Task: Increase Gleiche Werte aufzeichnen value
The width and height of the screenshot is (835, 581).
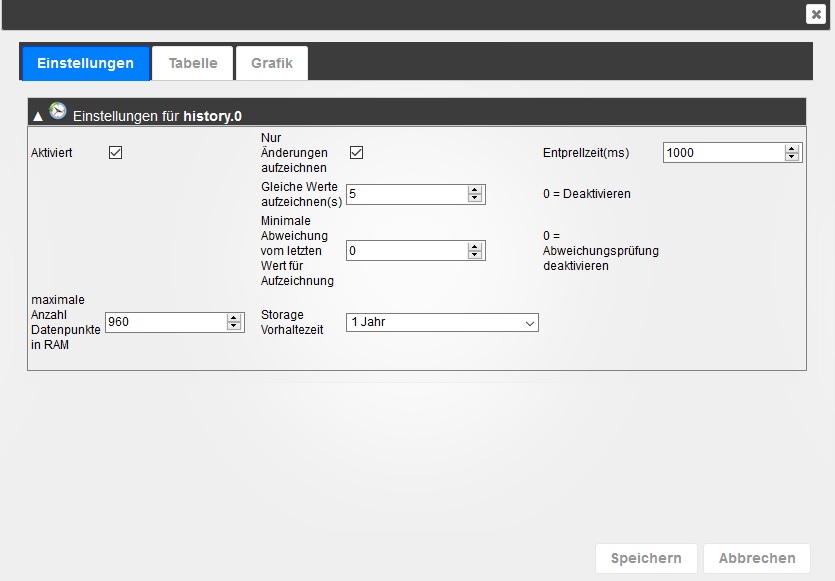Action: click(x=474, y=190)
